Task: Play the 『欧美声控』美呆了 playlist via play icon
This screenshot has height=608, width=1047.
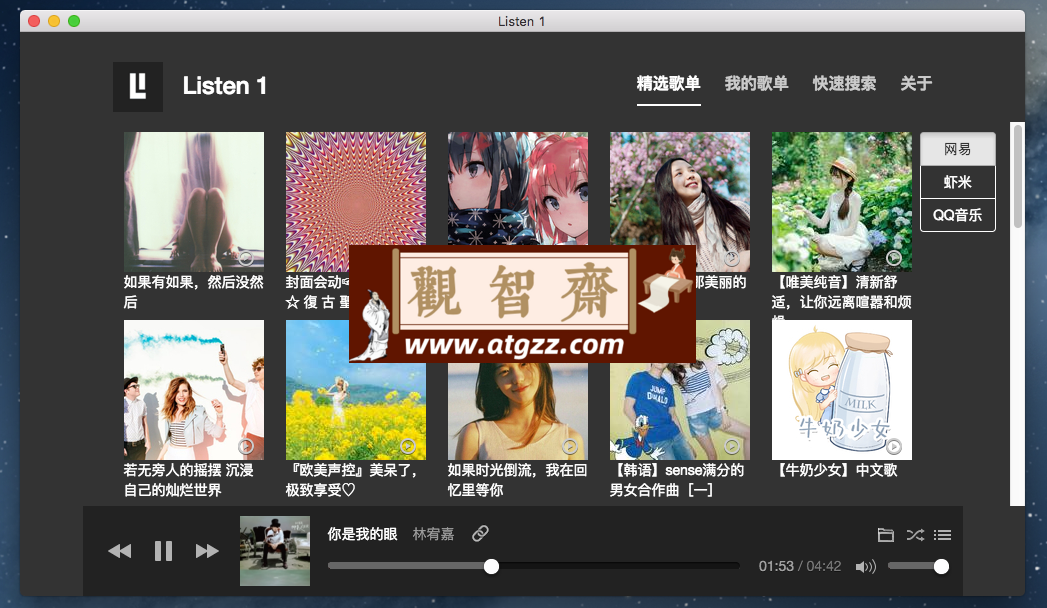Action: (407, 446)
